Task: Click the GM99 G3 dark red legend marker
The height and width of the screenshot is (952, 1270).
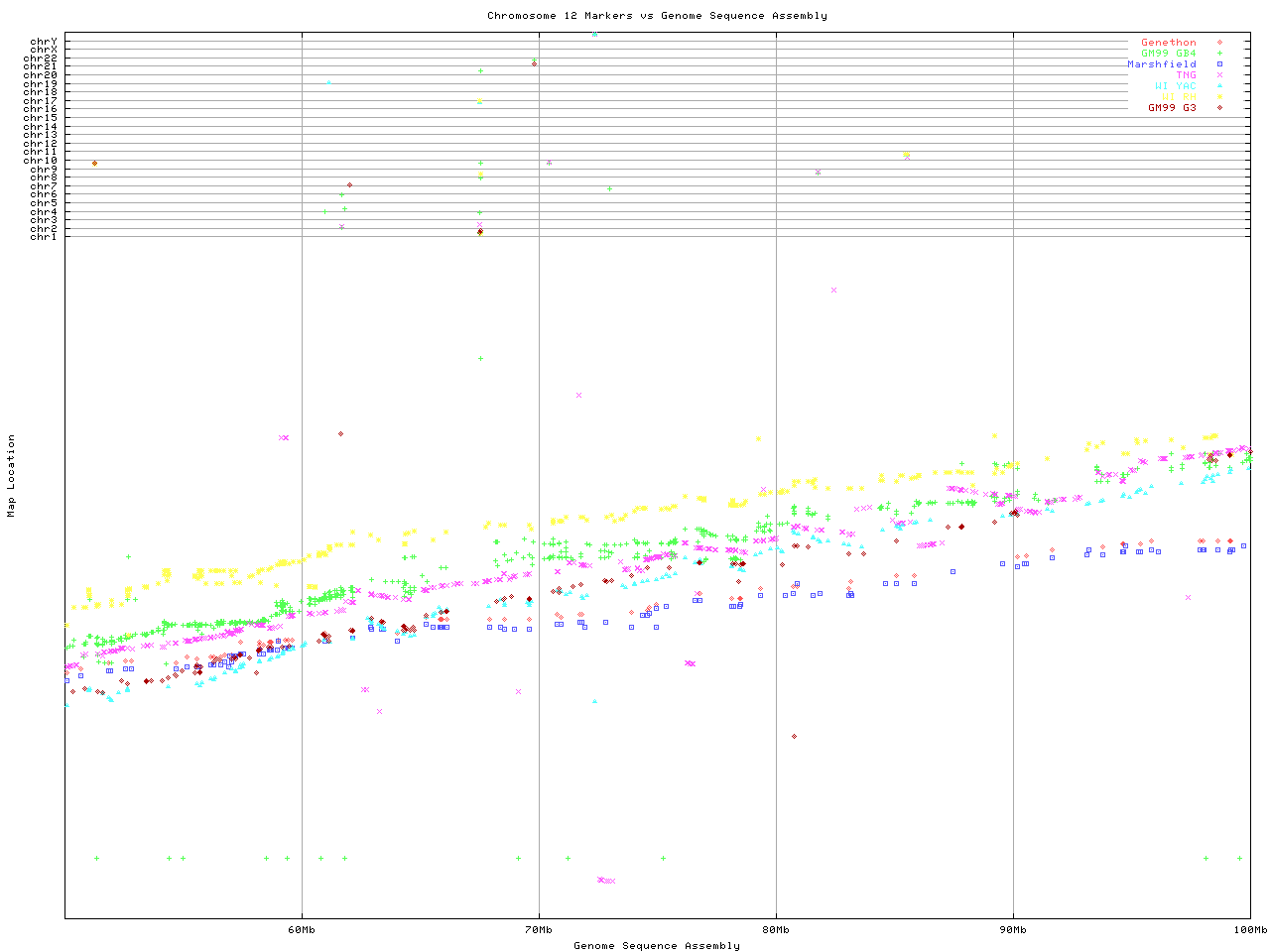Action: [x=1219, y=107]
